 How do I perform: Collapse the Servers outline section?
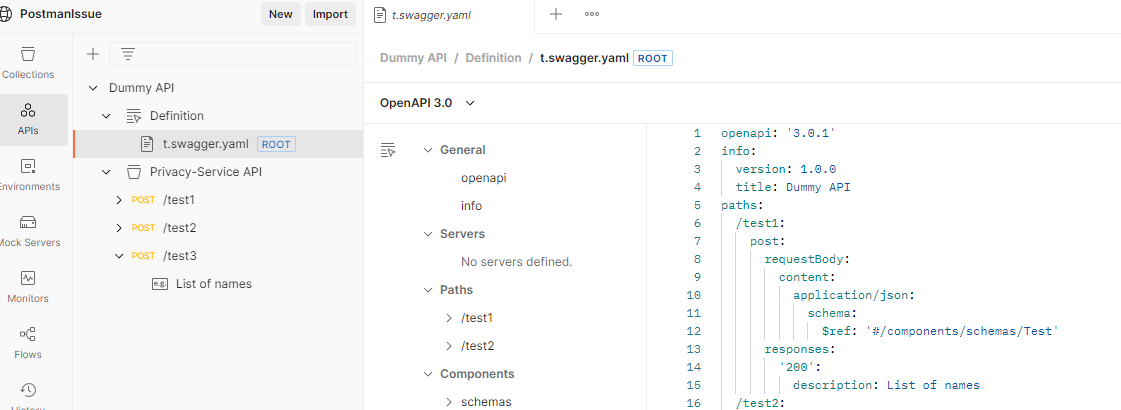tap(428, 234)
